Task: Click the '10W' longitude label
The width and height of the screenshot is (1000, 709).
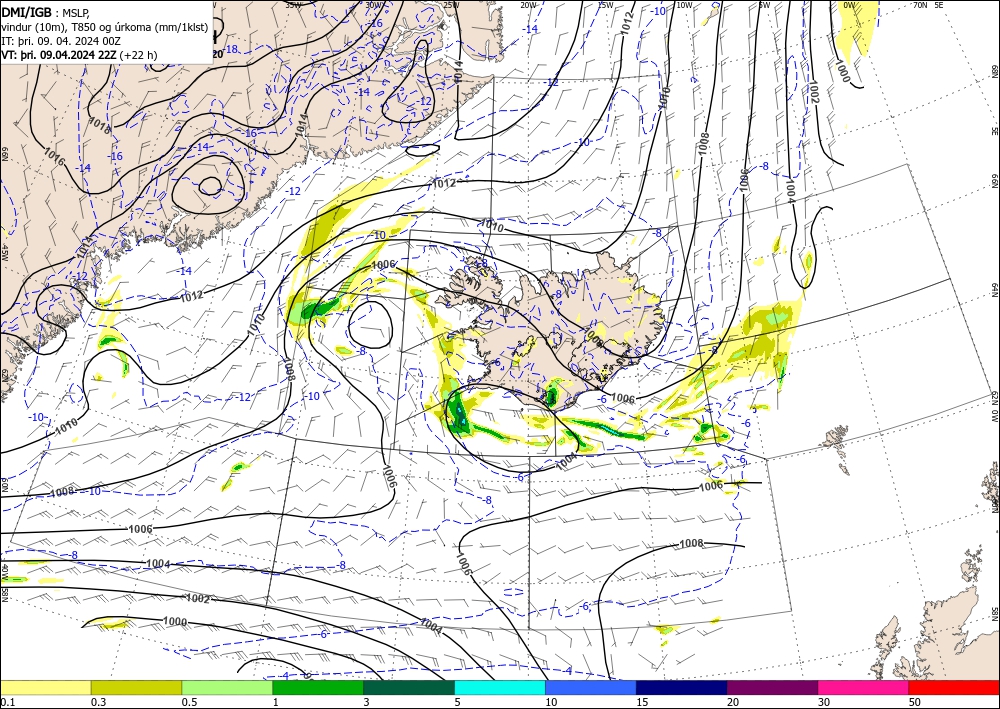Action: point(684,5)
